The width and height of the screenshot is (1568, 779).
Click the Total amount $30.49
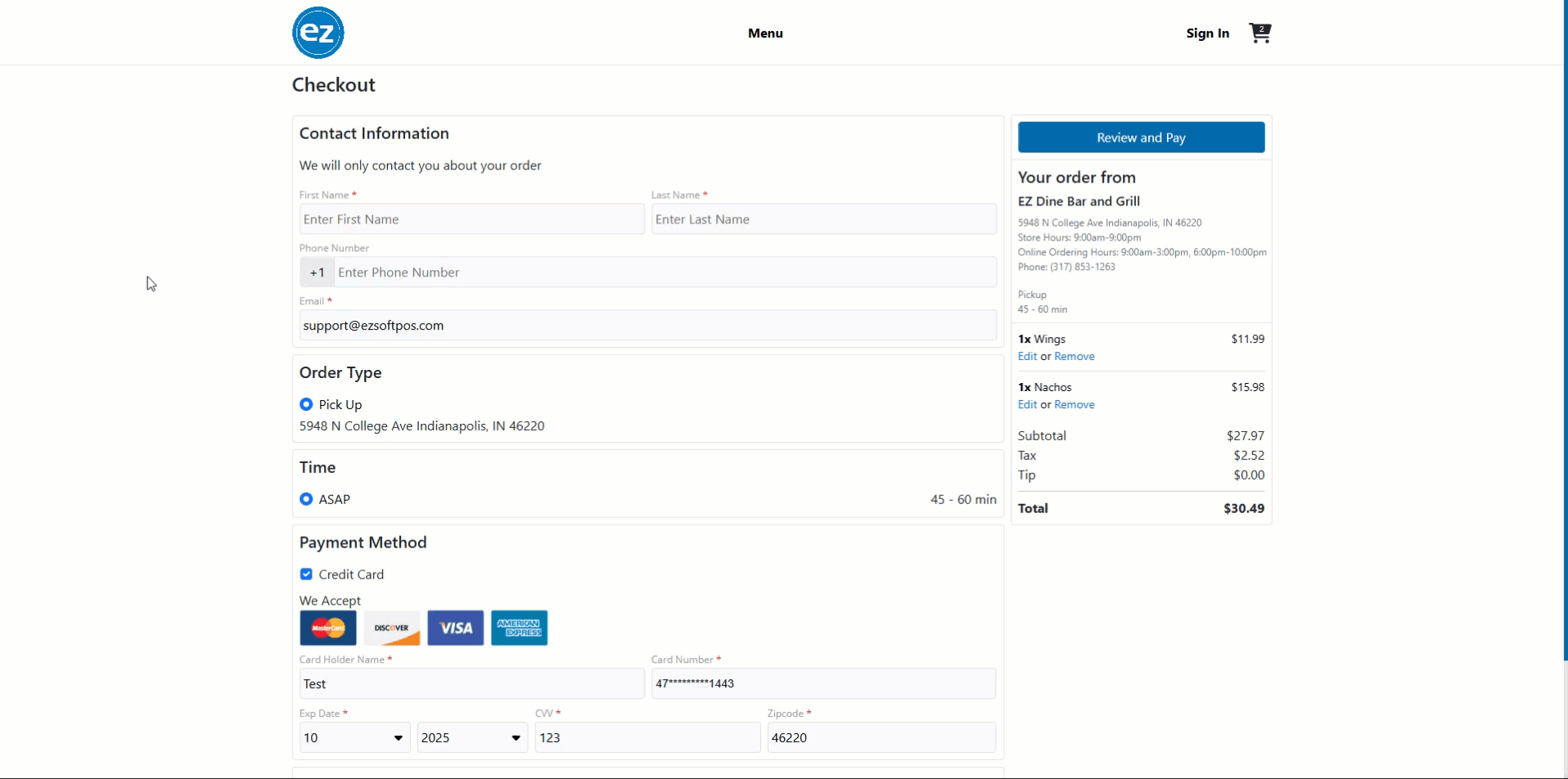(x=1244, y=508)
